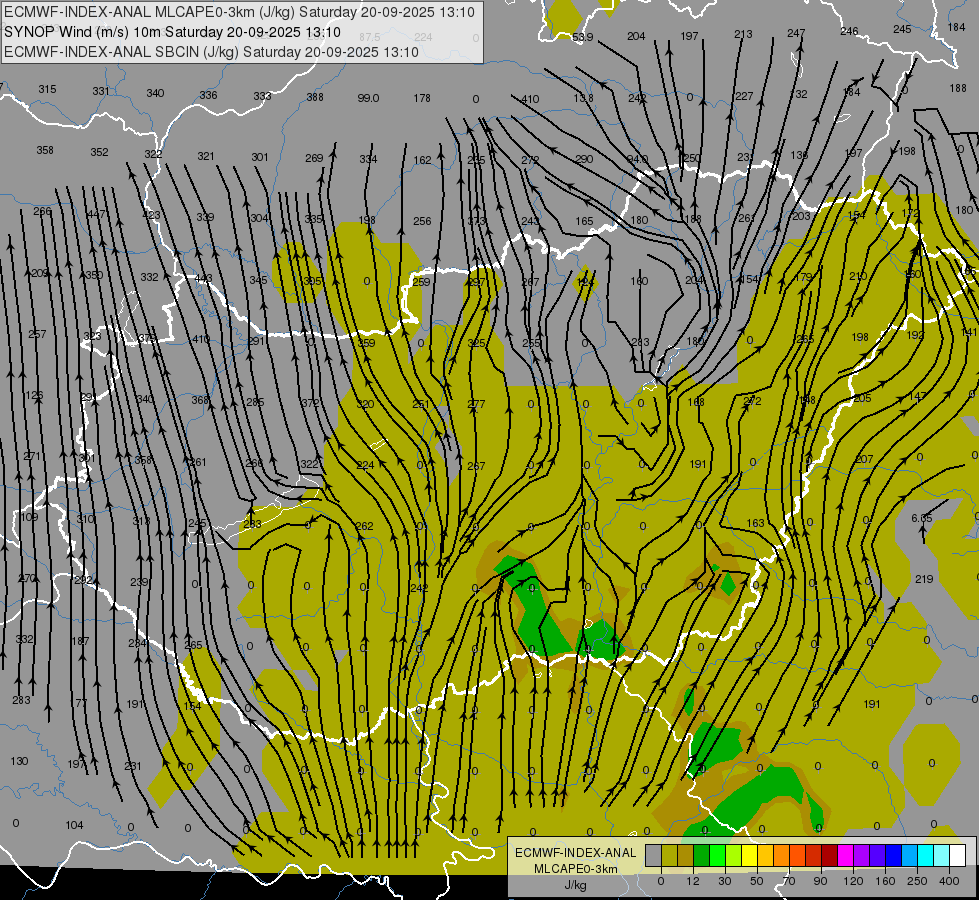The height and width of the screenshot is (900, 979).
Task: Click legend scale value 120
Action: (x=853, y=881)
